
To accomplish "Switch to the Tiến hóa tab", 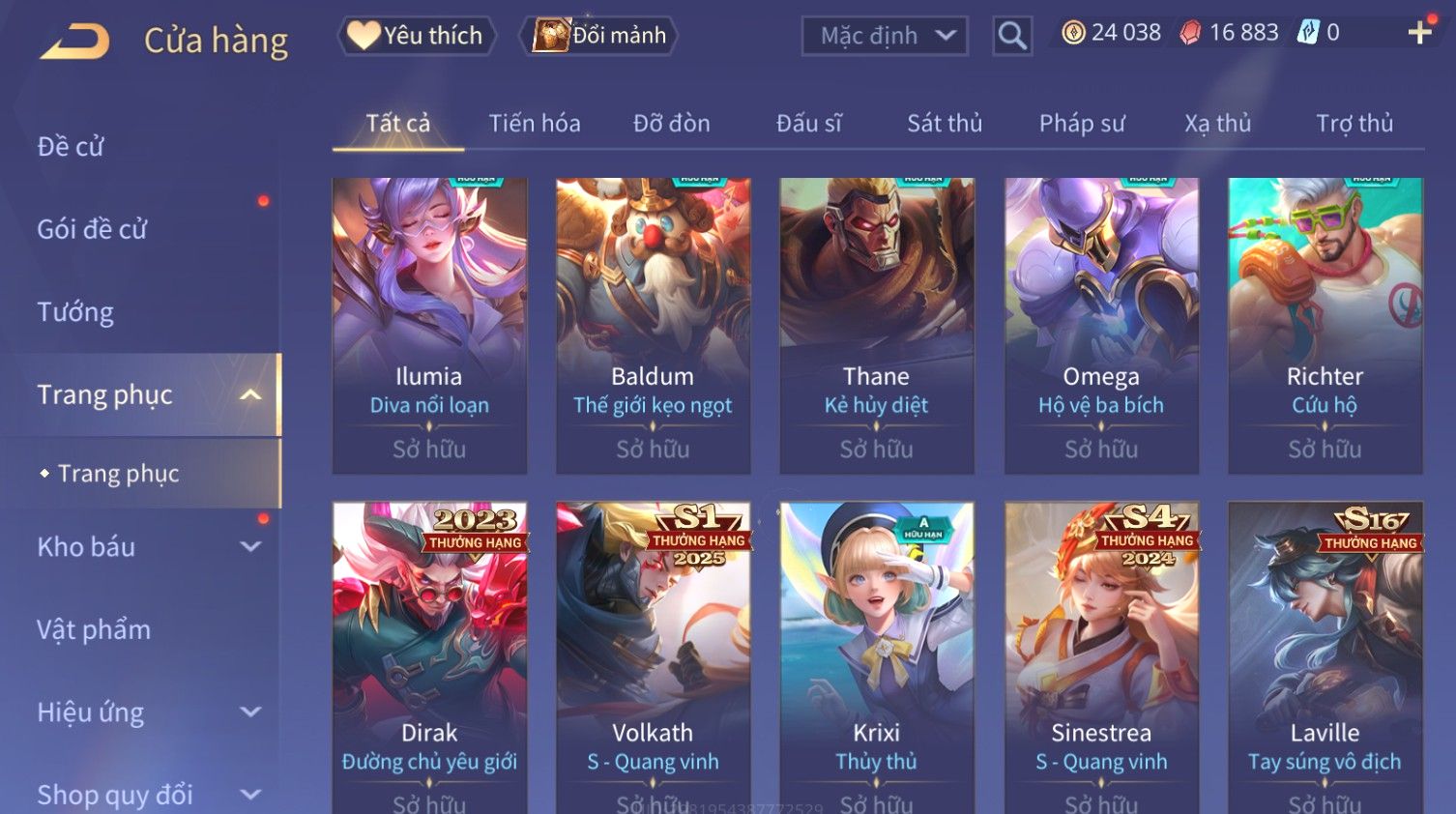I will pyautogui.click(x=535, y=124).
